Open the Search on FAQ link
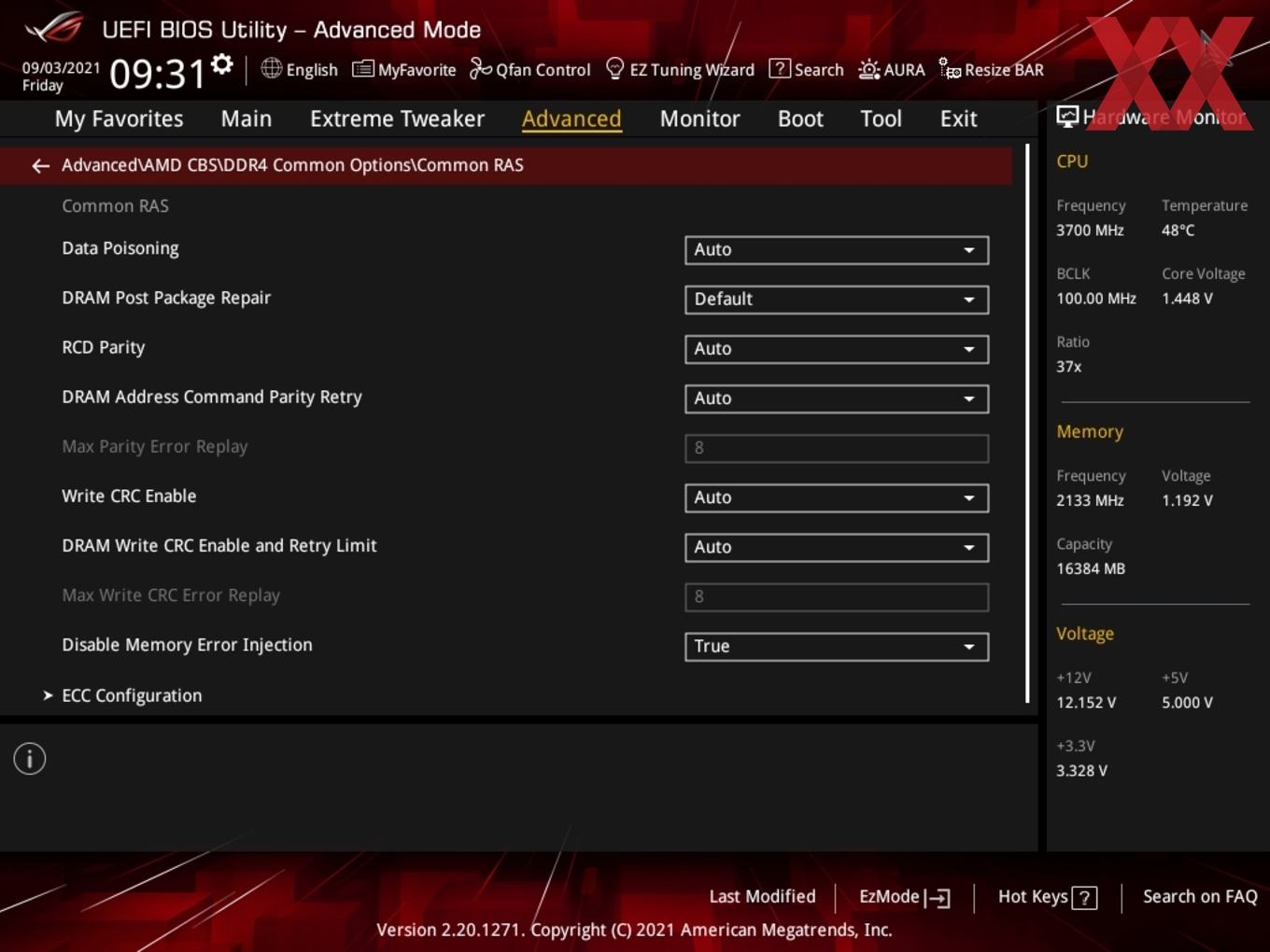Image resolution: width=1270 pixels, height=952 pixels. (1200, 897)
